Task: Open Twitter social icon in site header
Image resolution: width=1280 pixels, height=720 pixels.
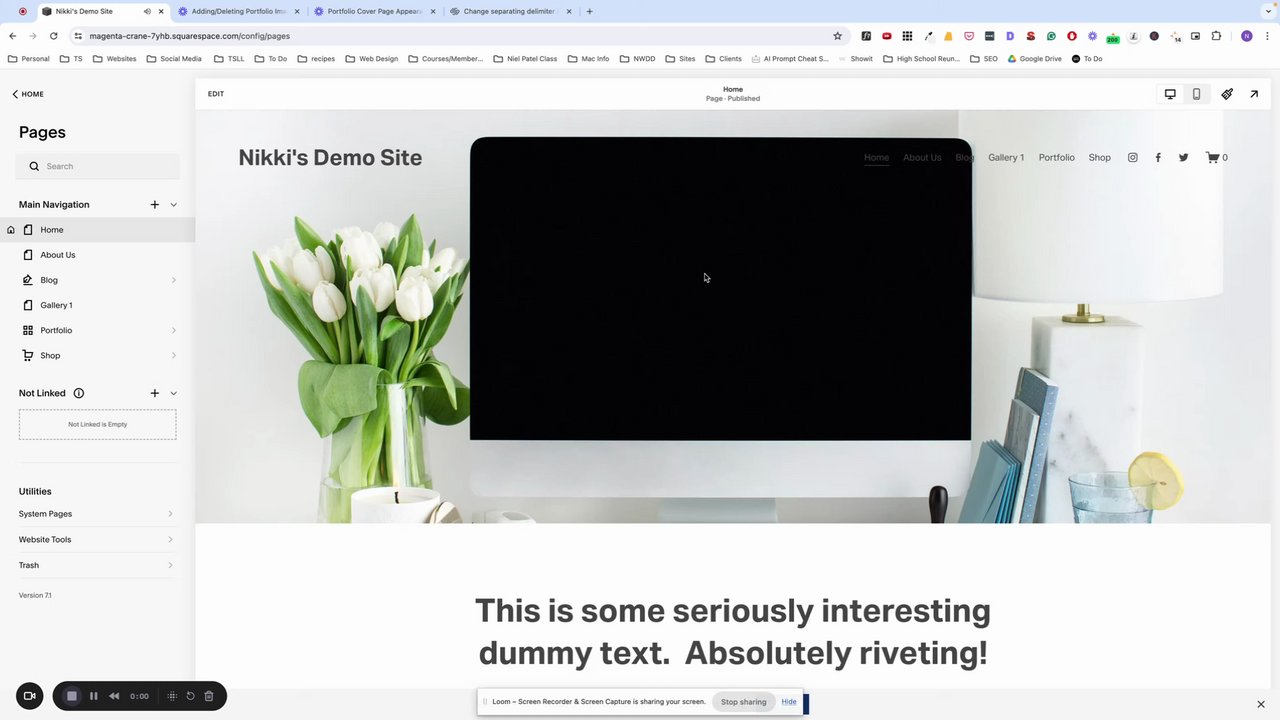Action: pos(1183,157)
